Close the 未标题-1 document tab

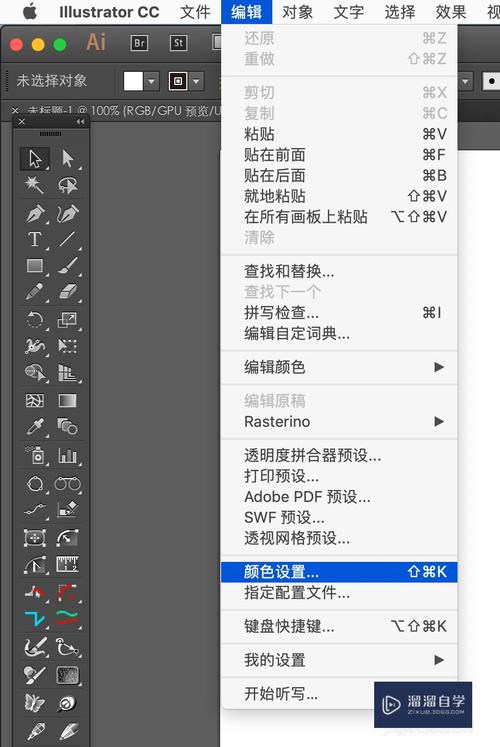coord(16,111)
